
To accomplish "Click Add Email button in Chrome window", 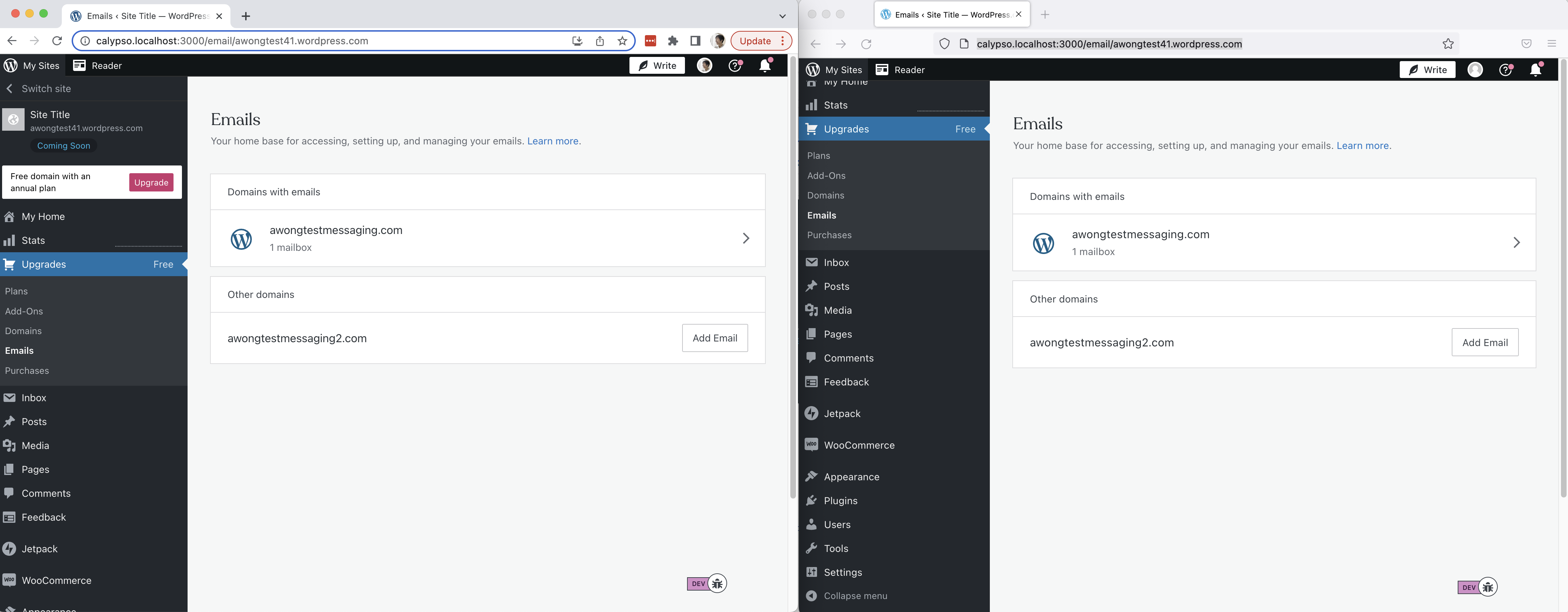I will [x=714, y=338].
